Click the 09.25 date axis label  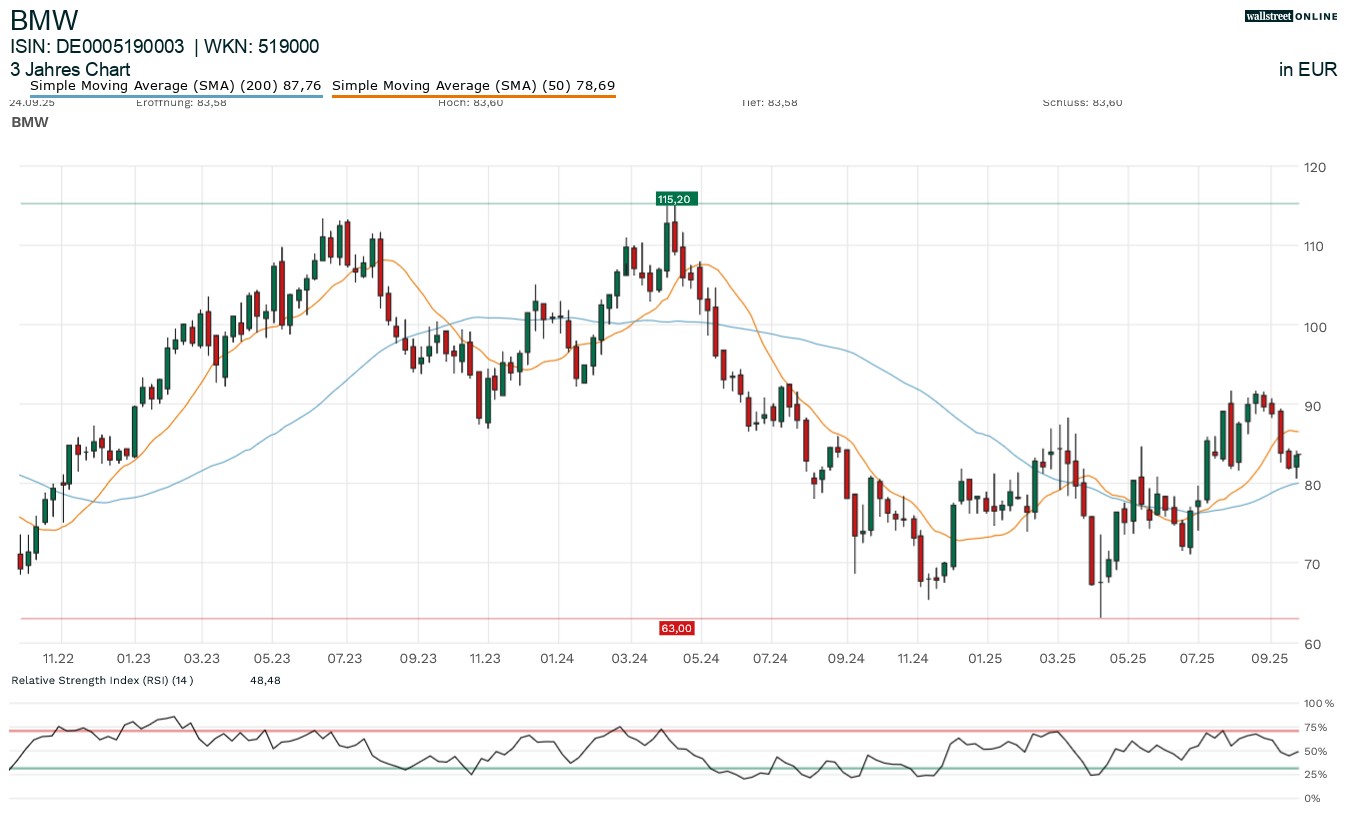(x=1270, y=658)
